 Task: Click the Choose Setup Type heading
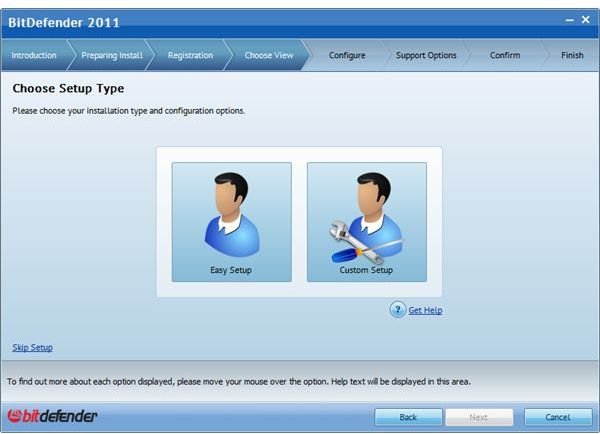pos(68,88)
